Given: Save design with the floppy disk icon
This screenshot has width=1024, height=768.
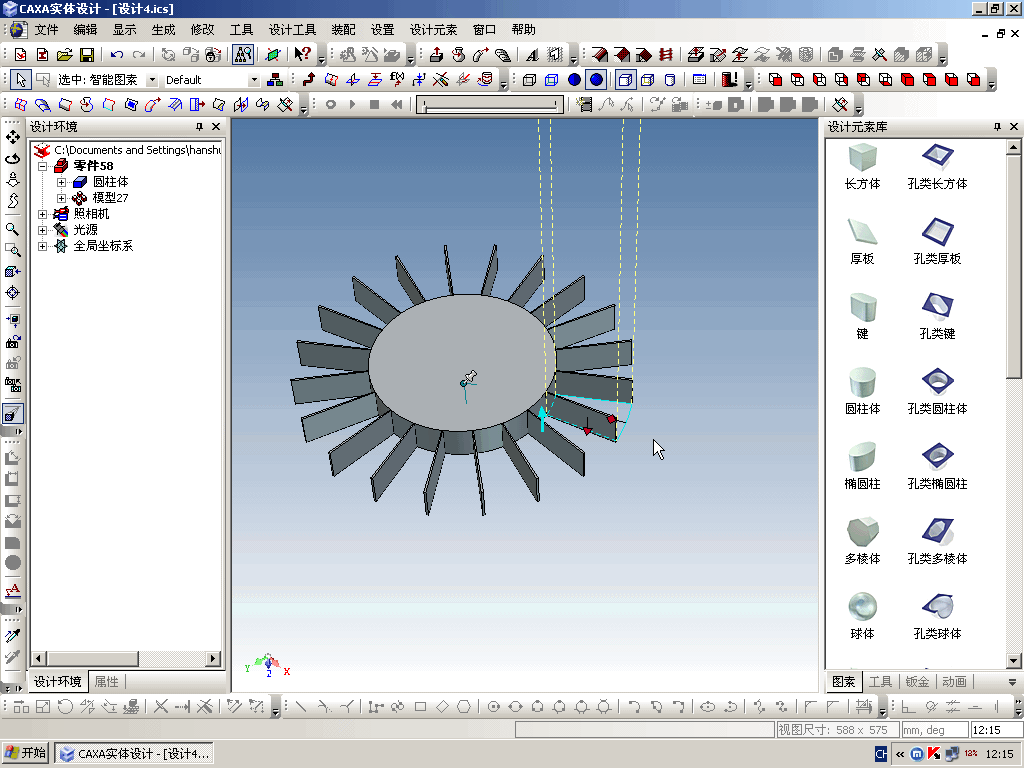Looking at the screenshot, I should coord(86,55).
